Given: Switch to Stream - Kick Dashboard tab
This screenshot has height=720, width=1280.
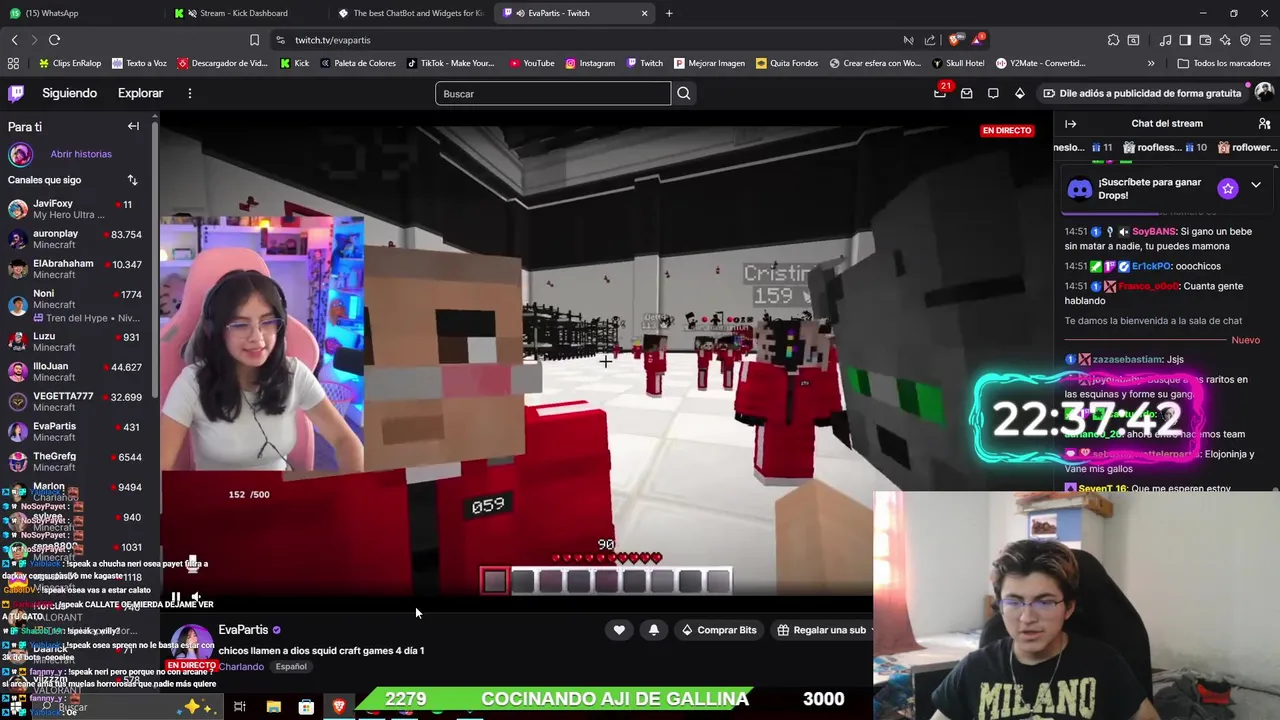Looking at the screenshot, I should (243, 13).
